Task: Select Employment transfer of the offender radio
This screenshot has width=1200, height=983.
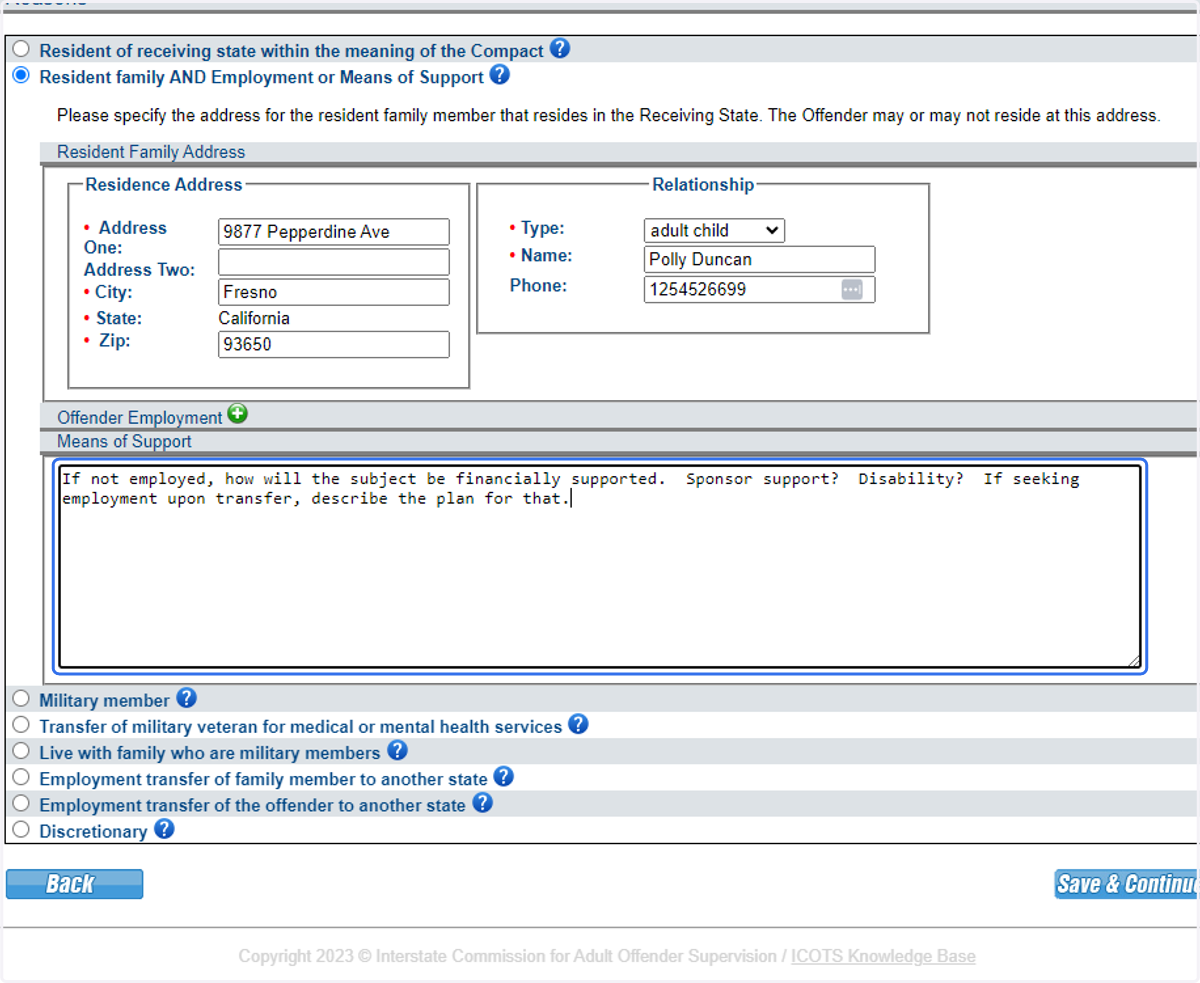Action: 21,803
